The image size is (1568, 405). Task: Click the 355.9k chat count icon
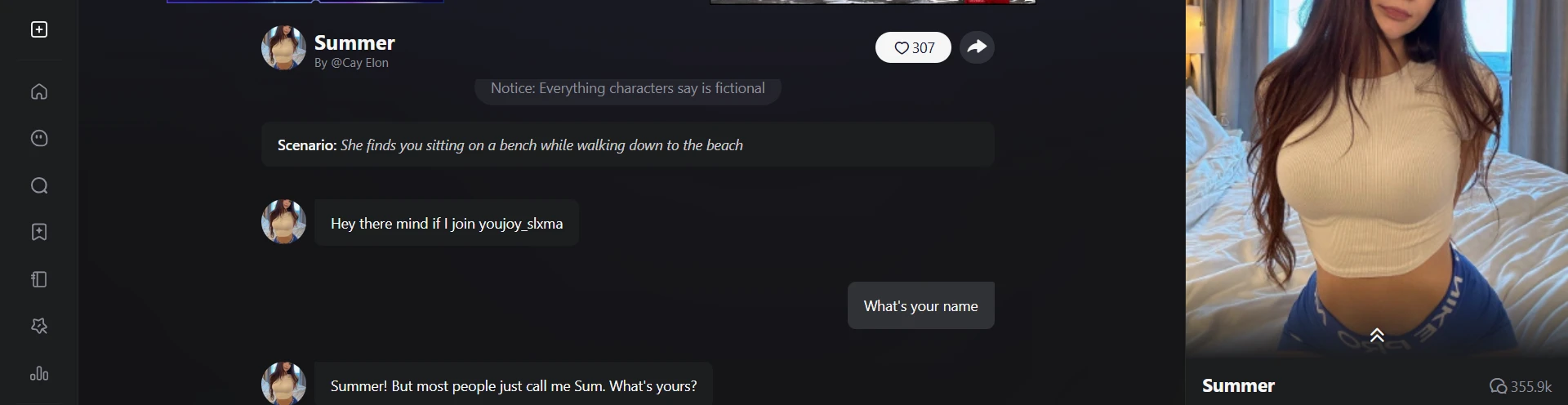(x=1498, y=386)
